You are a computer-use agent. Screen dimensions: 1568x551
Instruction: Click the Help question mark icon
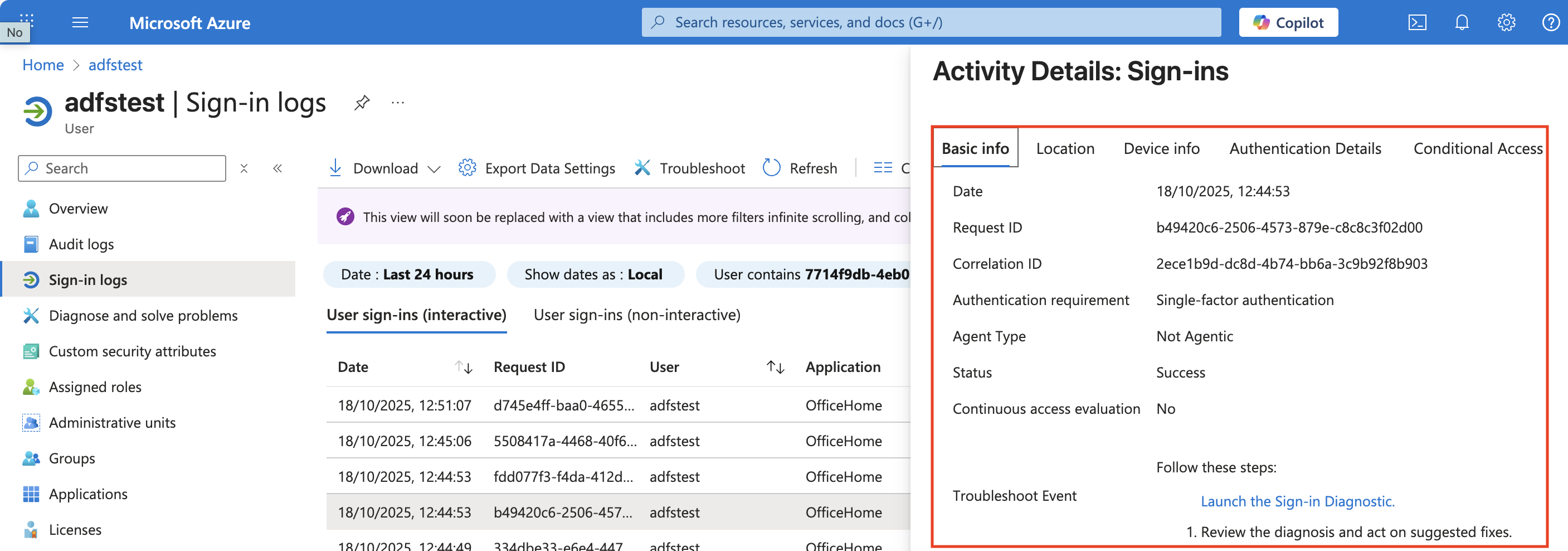(1550, 22)
